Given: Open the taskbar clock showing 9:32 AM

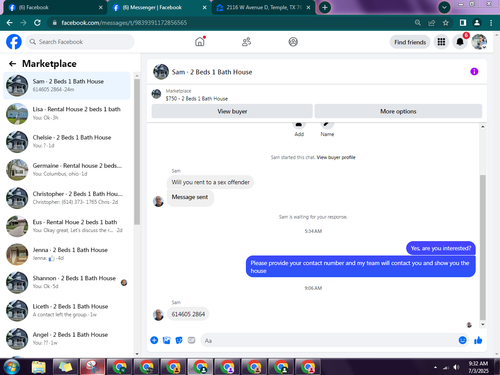Looking at the screenshot, I should [x=478, y=367].
